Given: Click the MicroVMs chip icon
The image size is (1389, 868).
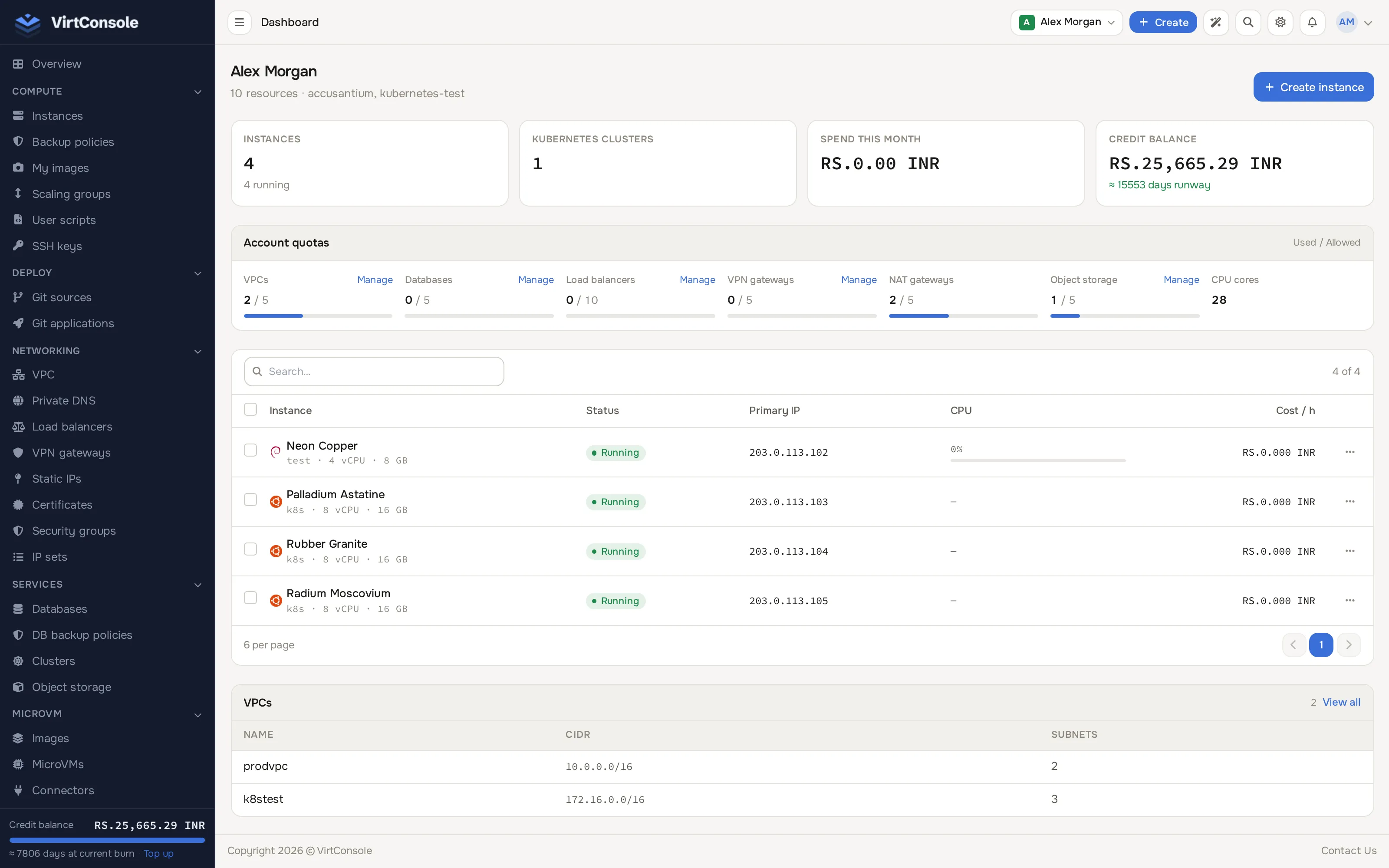Looking at the screenshot, I should pos(18,764).
